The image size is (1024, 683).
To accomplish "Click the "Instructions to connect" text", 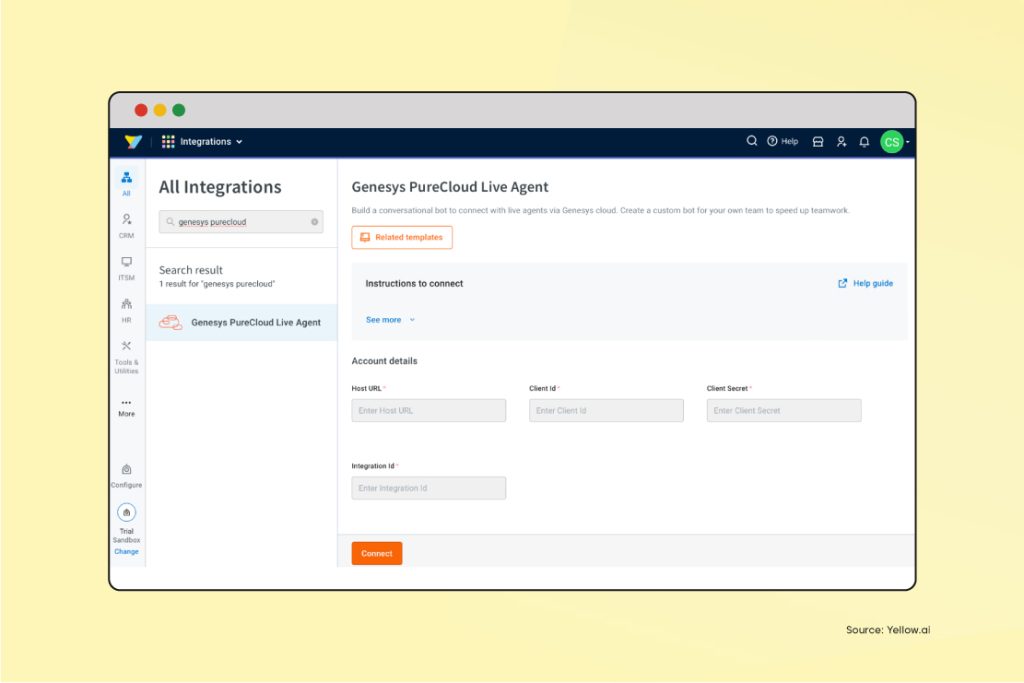I will coord(414,283).
